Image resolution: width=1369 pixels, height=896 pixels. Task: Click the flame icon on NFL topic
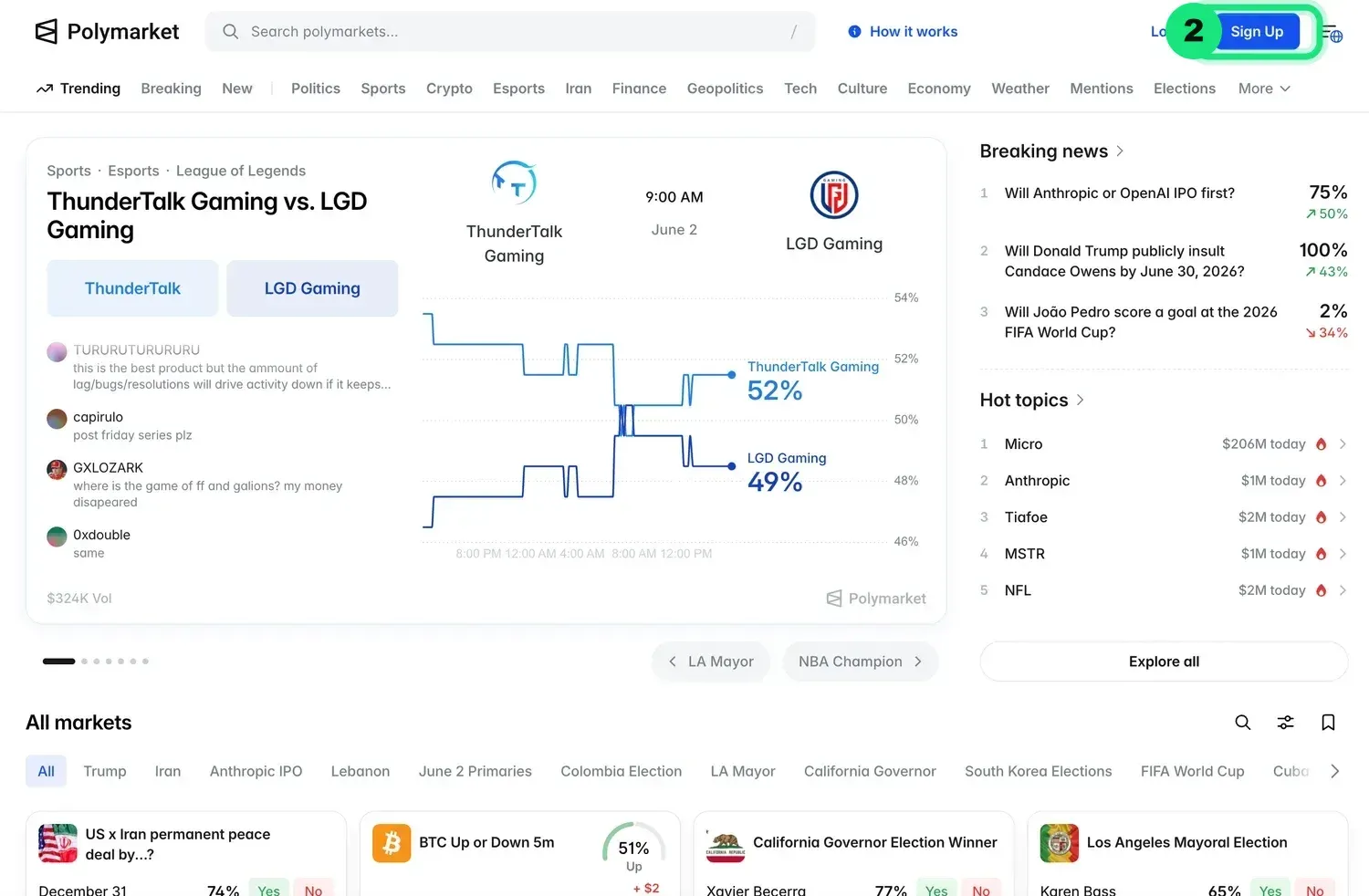pos(1321,590)
